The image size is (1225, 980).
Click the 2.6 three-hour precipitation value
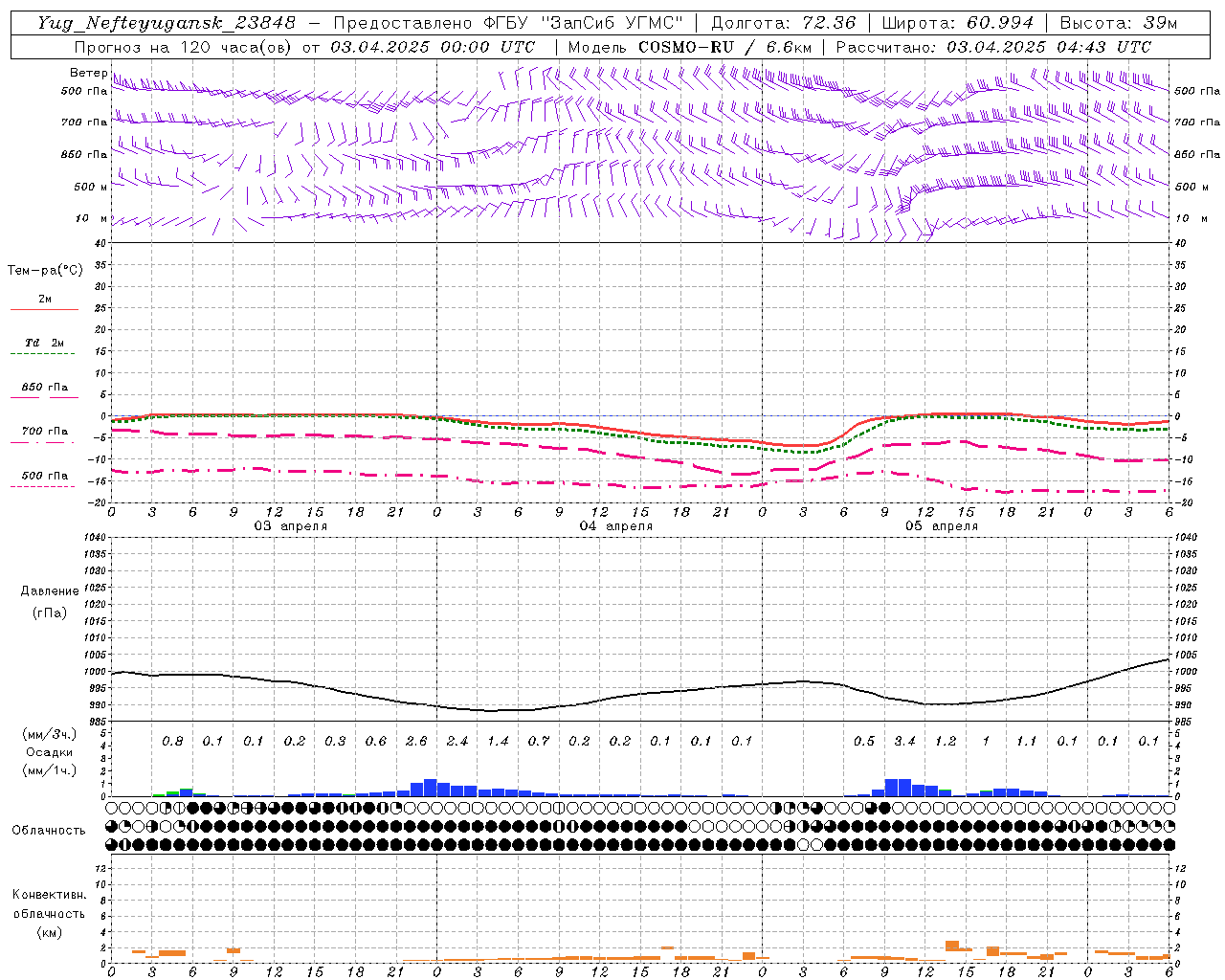(x=416, y=741)
